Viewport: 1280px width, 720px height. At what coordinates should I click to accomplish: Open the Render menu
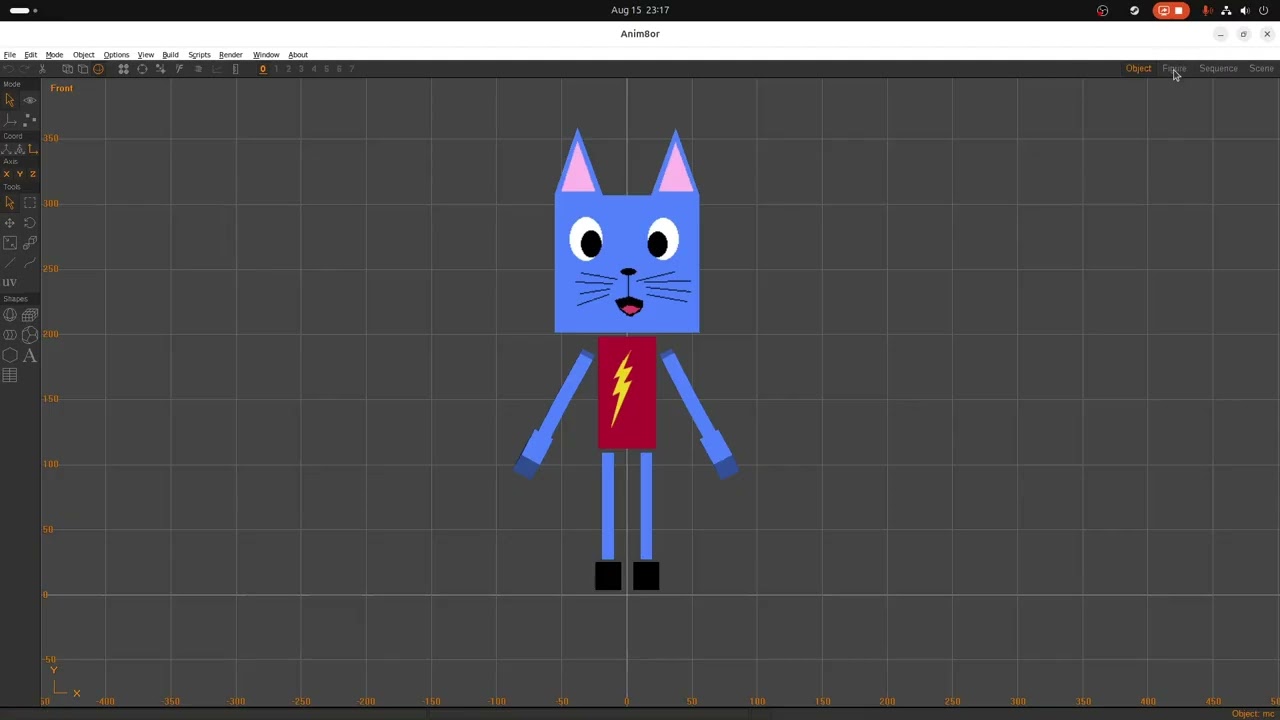click(x=230, y=55)
